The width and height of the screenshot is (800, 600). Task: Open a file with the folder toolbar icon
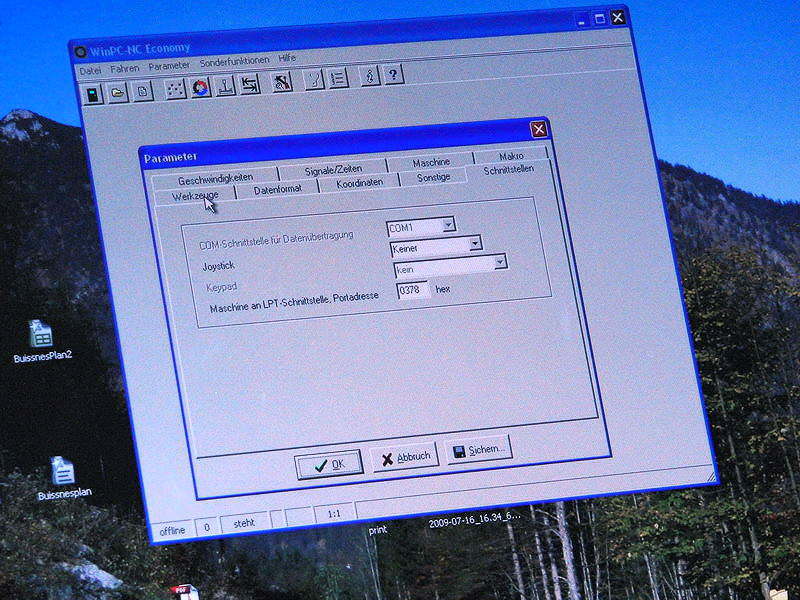(x=117, y=93)
